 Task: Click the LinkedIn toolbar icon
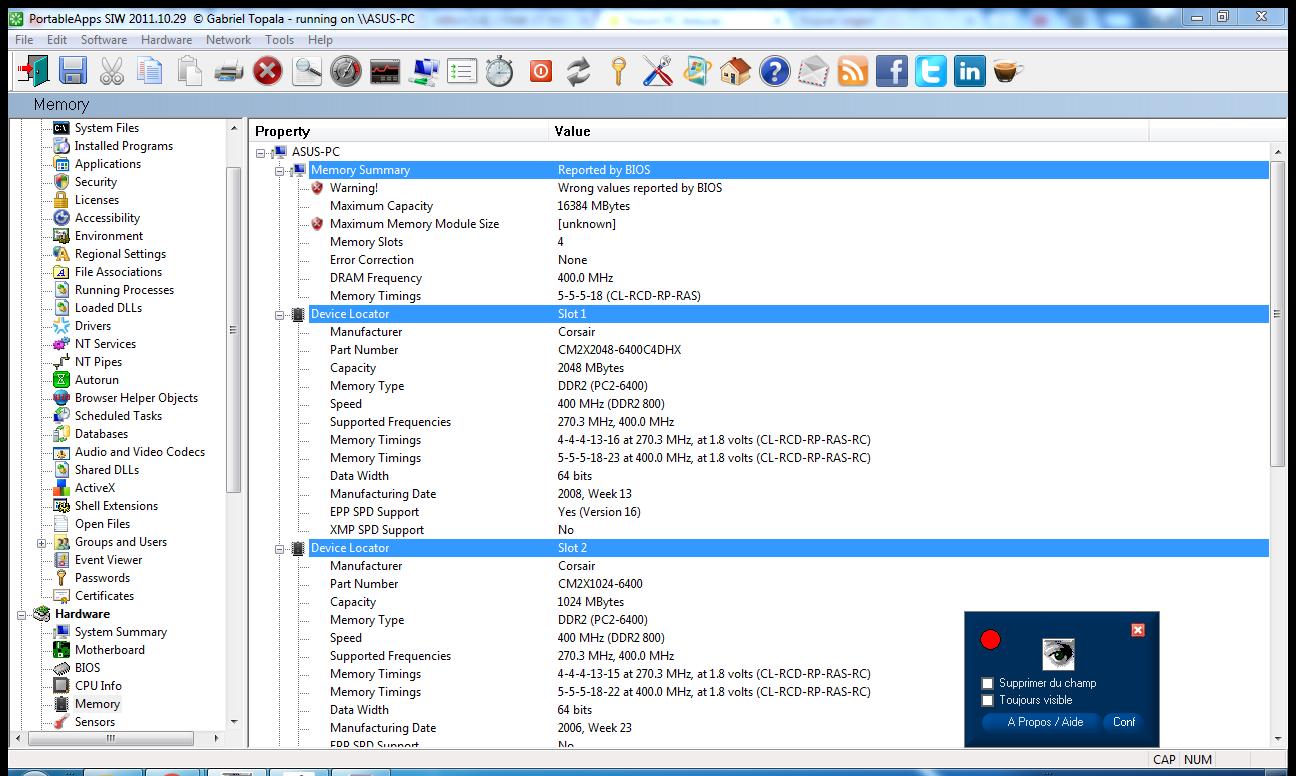tap(970, 71)
